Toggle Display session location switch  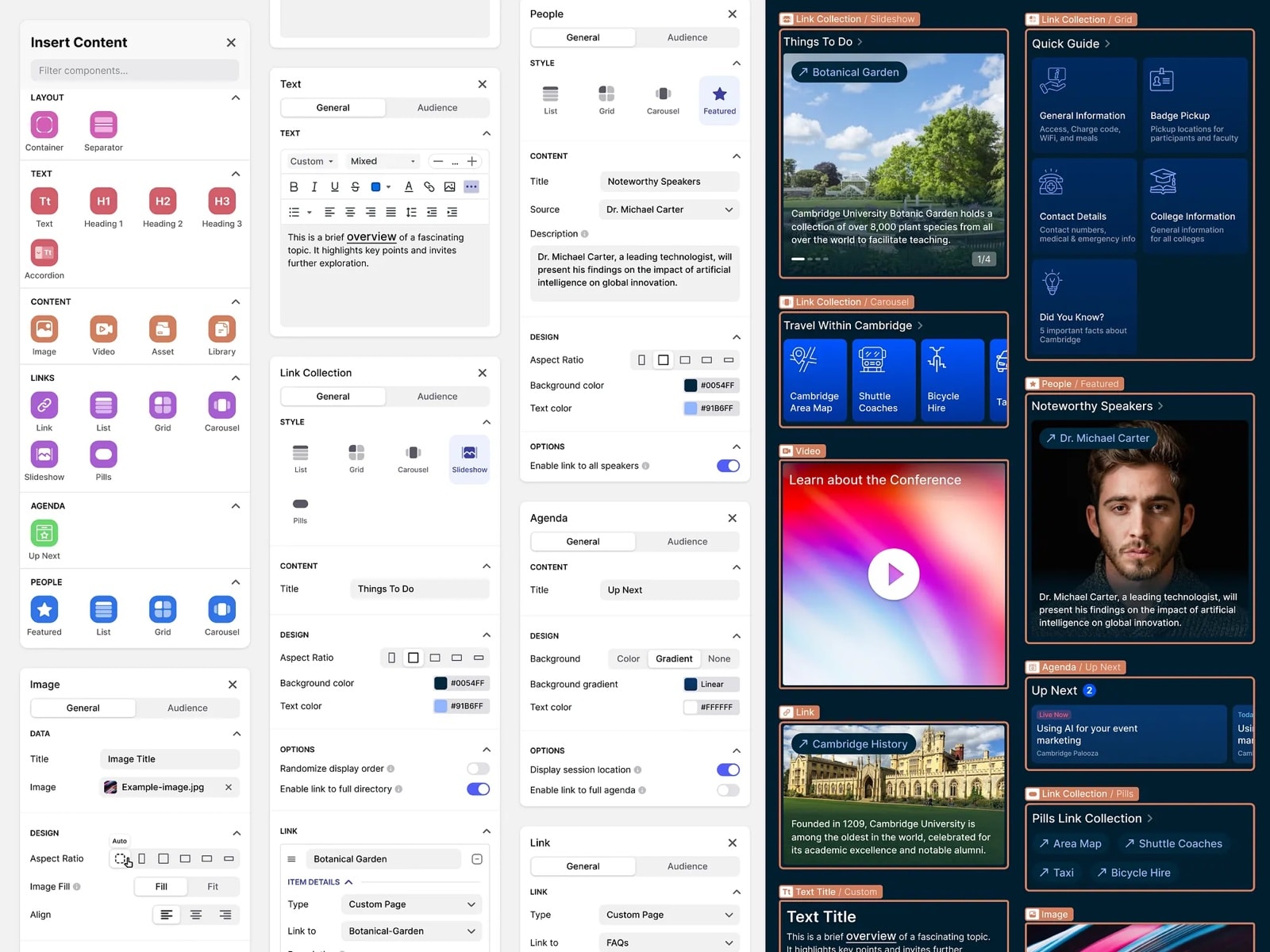coord(728,770)
